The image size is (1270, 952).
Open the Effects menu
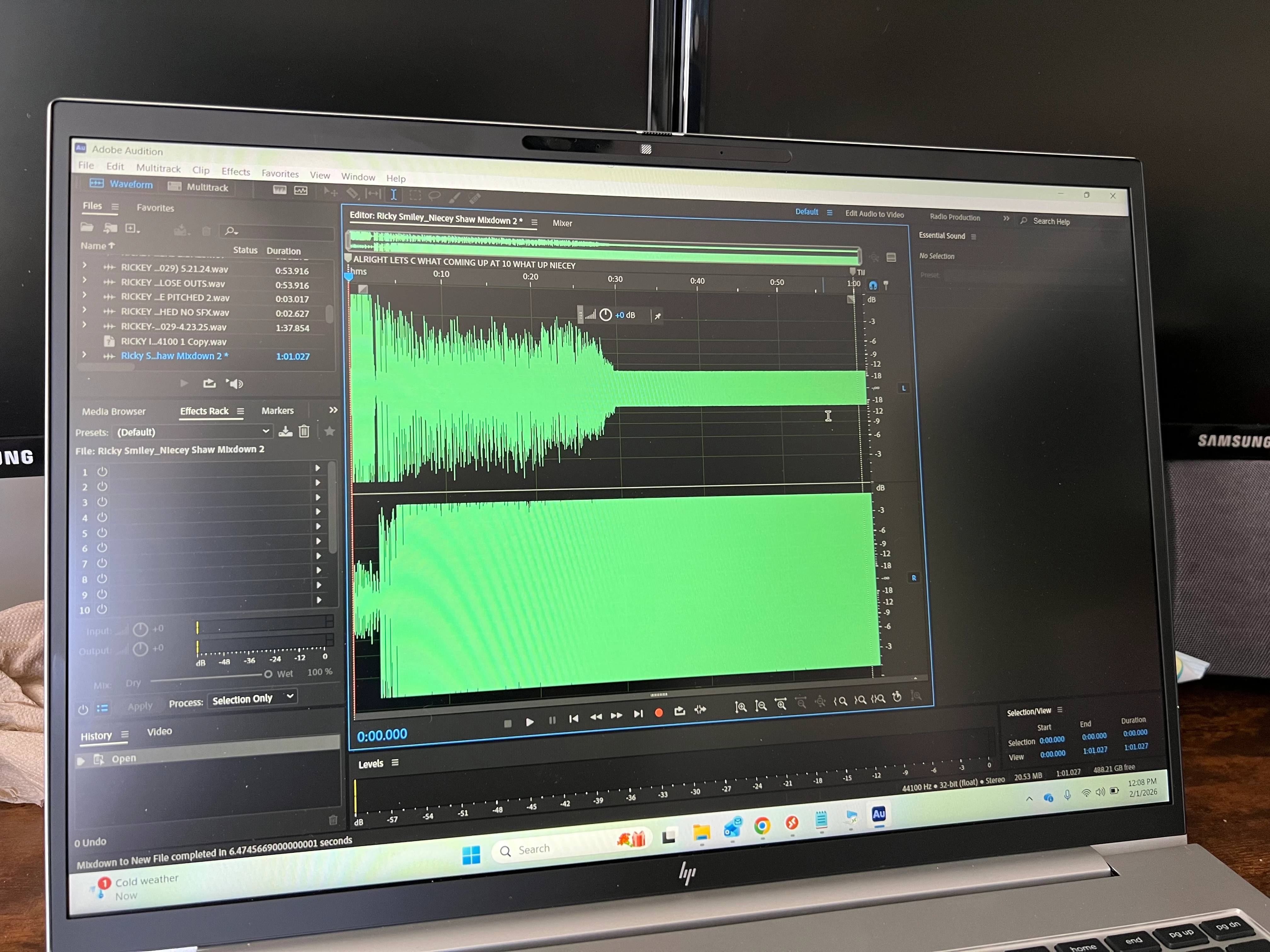pos(235,172)
